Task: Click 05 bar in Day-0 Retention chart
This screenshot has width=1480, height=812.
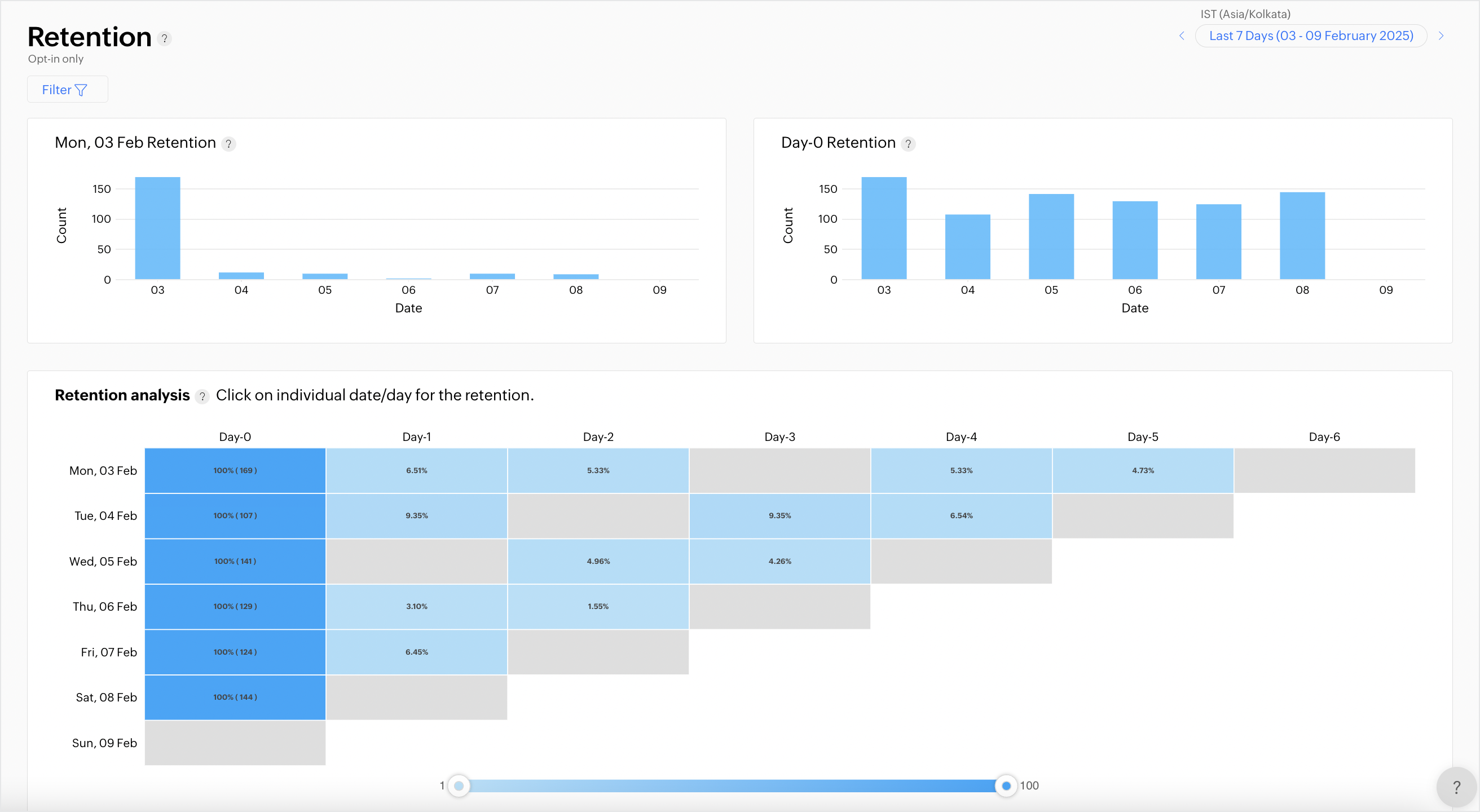Action: point(1051,237)
